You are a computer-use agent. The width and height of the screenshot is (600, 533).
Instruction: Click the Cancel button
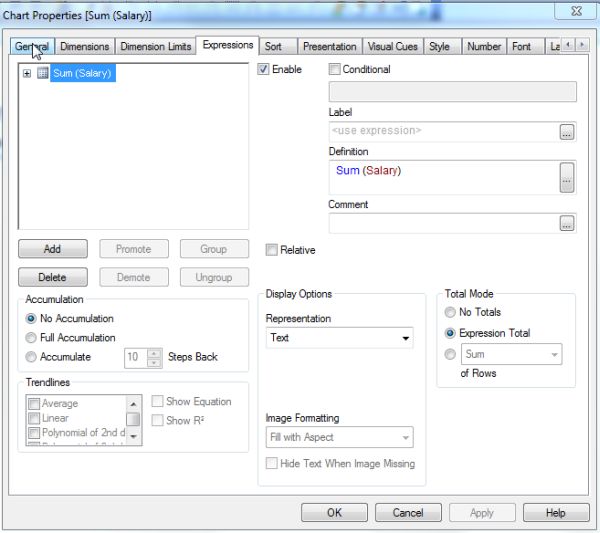click(x=408, y=513)
